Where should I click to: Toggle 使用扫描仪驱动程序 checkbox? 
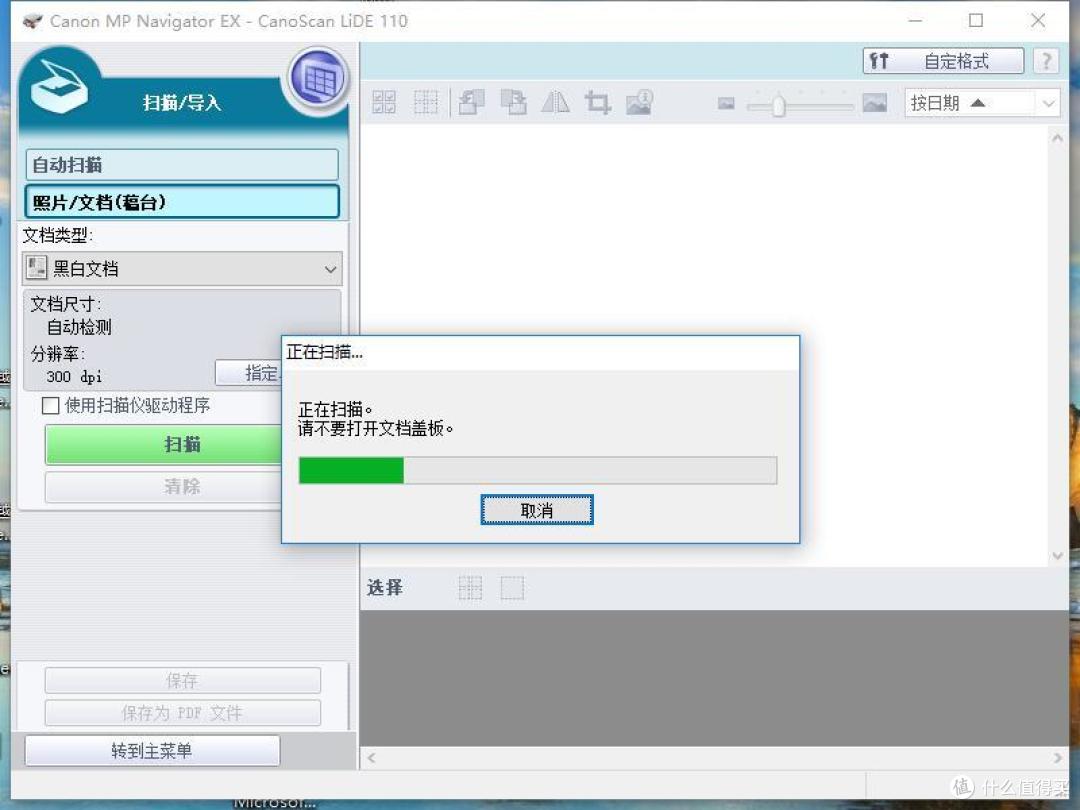pos(50,406)
